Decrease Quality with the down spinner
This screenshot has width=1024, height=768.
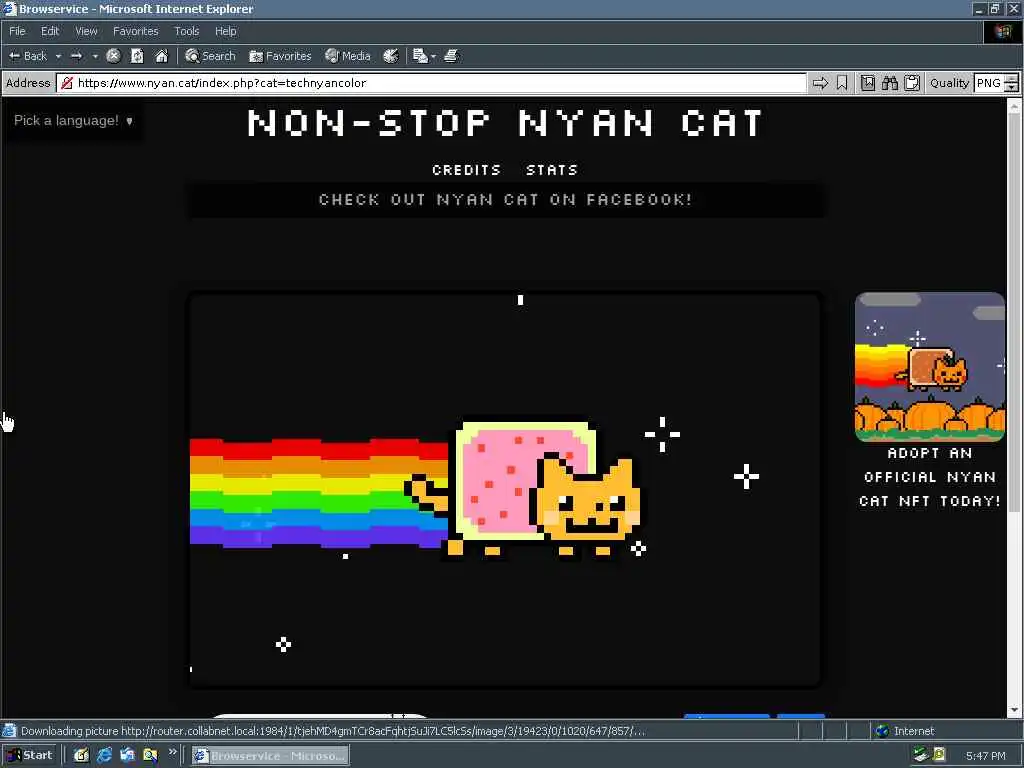(1011, 88)
